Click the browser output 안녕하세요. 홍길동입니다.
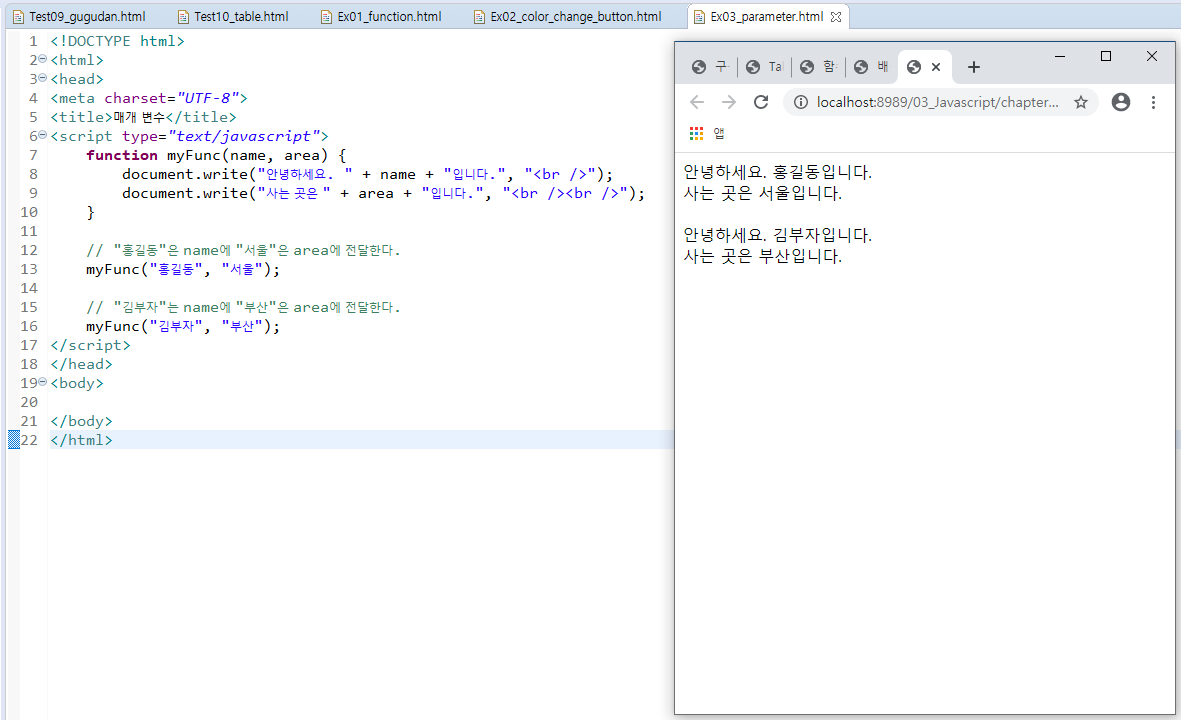Screen dimensions: 1181x720 point(777,172)
